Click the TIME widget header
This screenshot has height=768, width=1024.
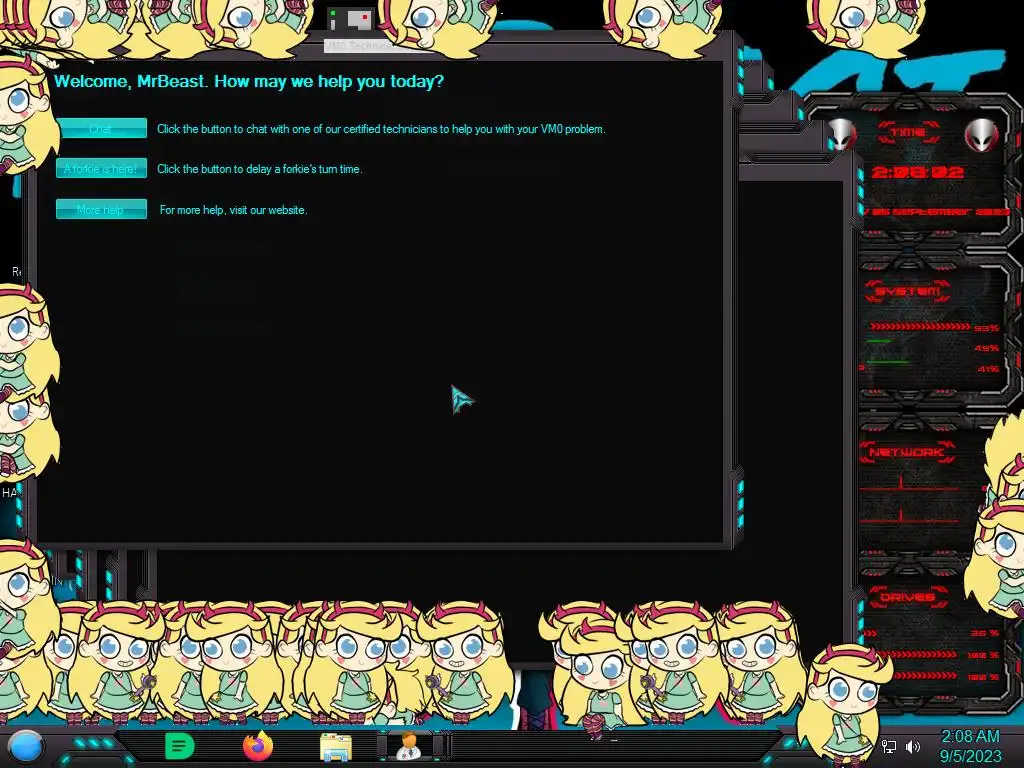[x=908, y=133]
